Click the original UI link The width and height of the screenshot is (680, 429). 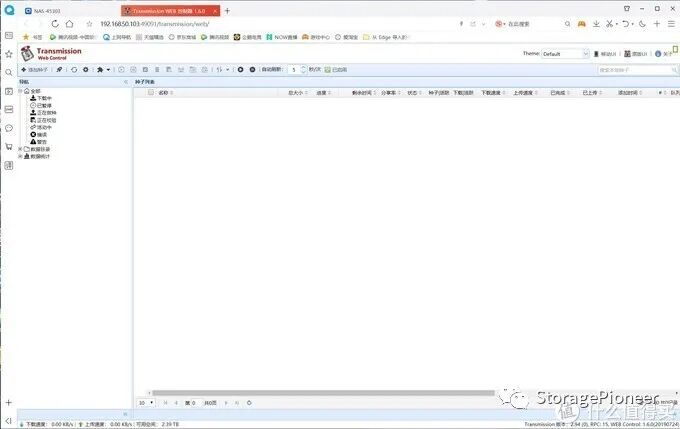[x=636, y=54]
